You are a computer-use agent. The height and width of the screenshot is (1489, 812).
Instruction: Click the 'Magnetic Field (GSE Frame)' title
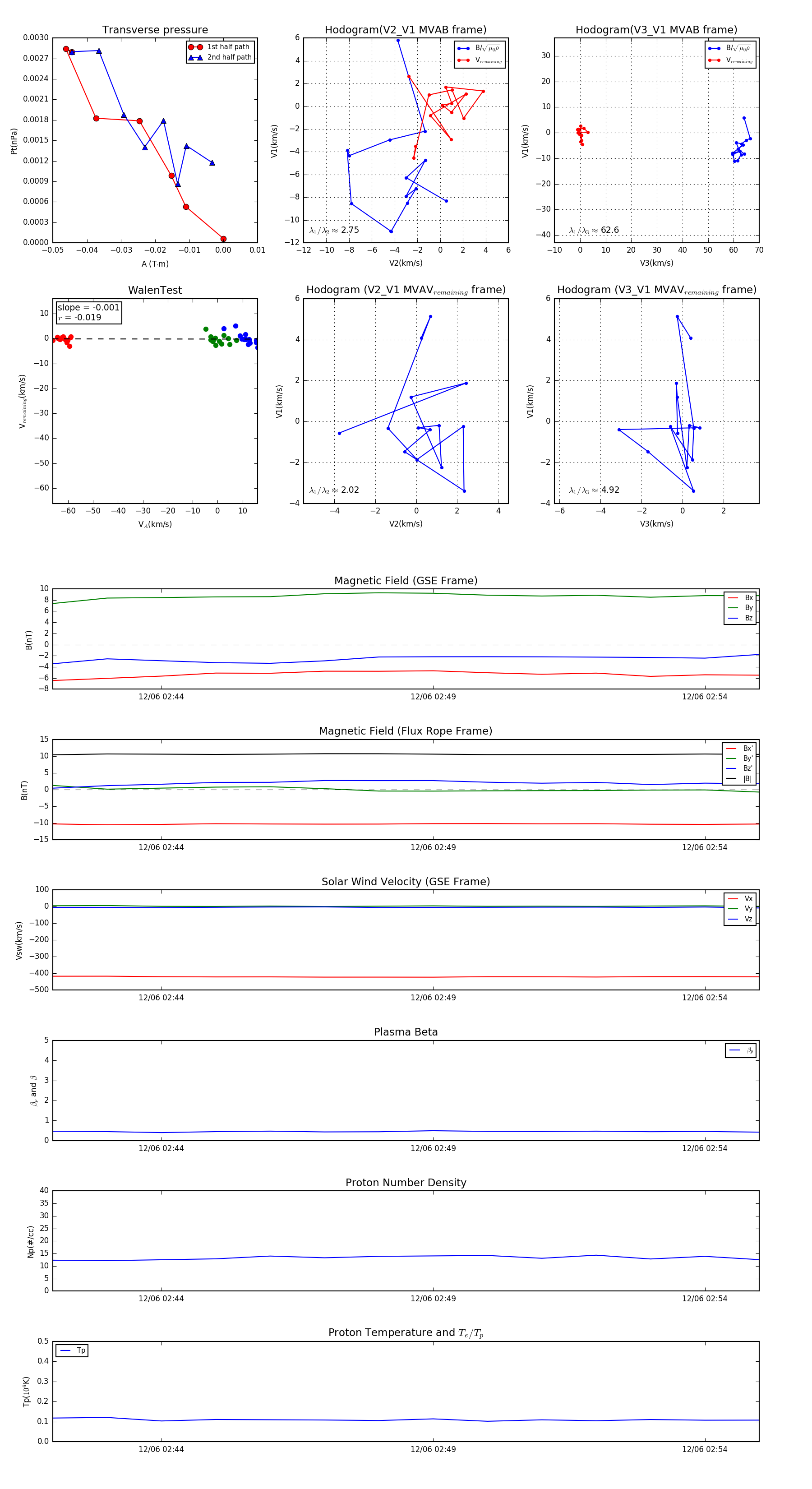click(406, 581)
